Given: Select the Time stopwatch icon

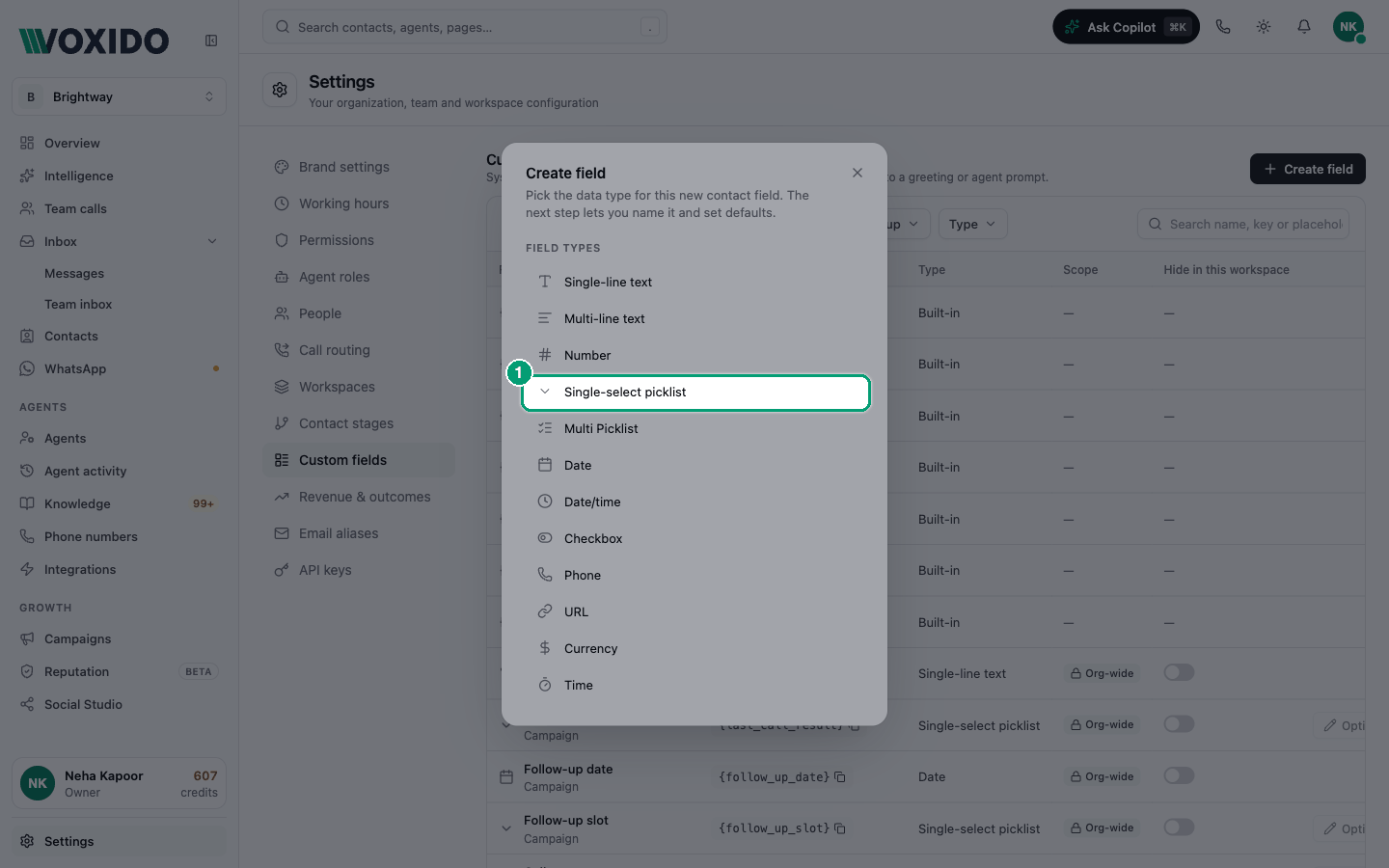Looking at the screenshot, I should 545,685.
